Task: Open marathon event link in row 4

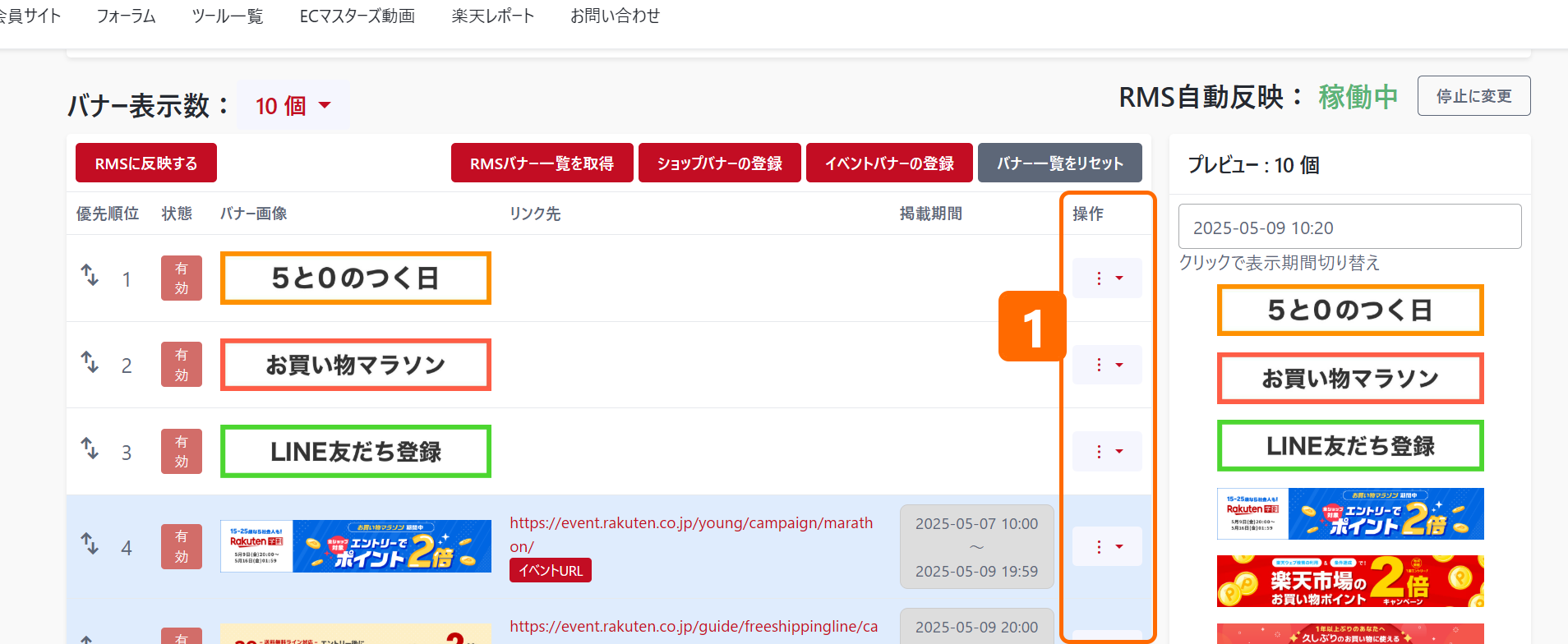Action: (x=691, y=535)
